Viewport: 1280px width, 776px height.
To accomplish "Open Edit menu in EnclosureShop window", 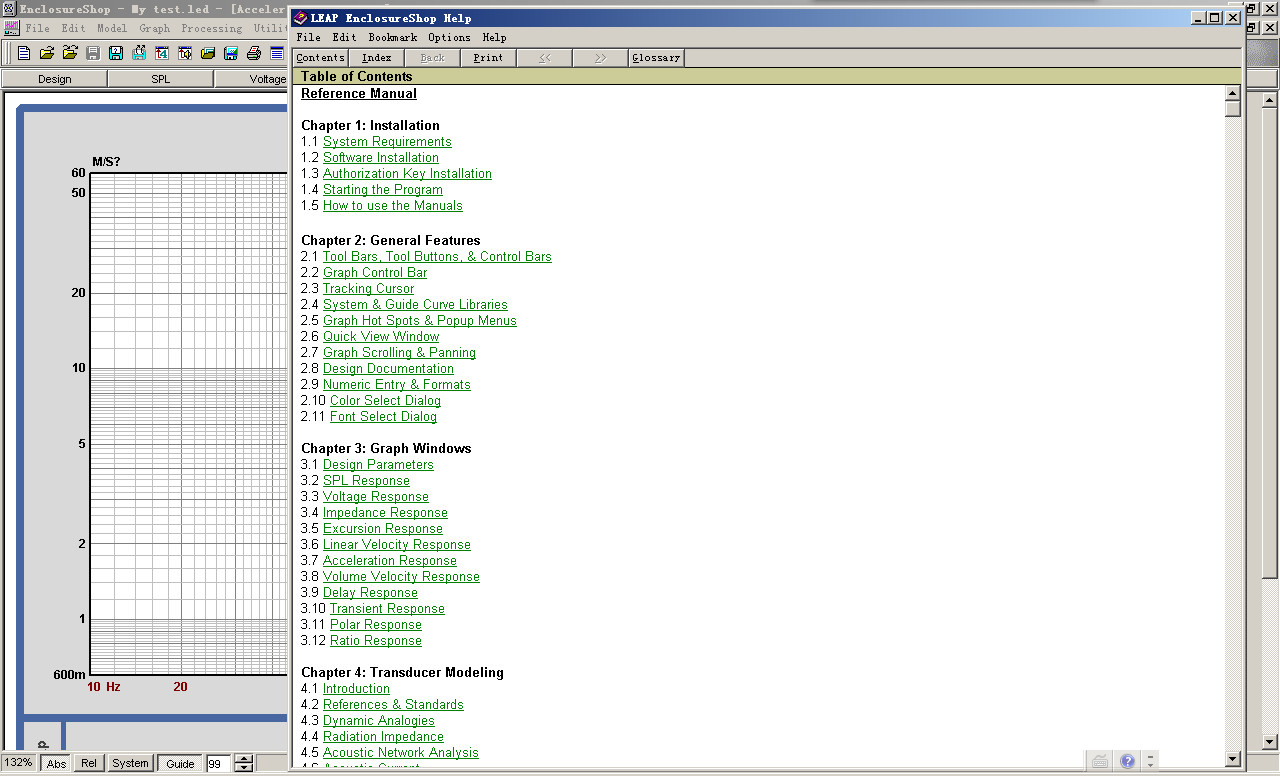I will tap(73, 28).
